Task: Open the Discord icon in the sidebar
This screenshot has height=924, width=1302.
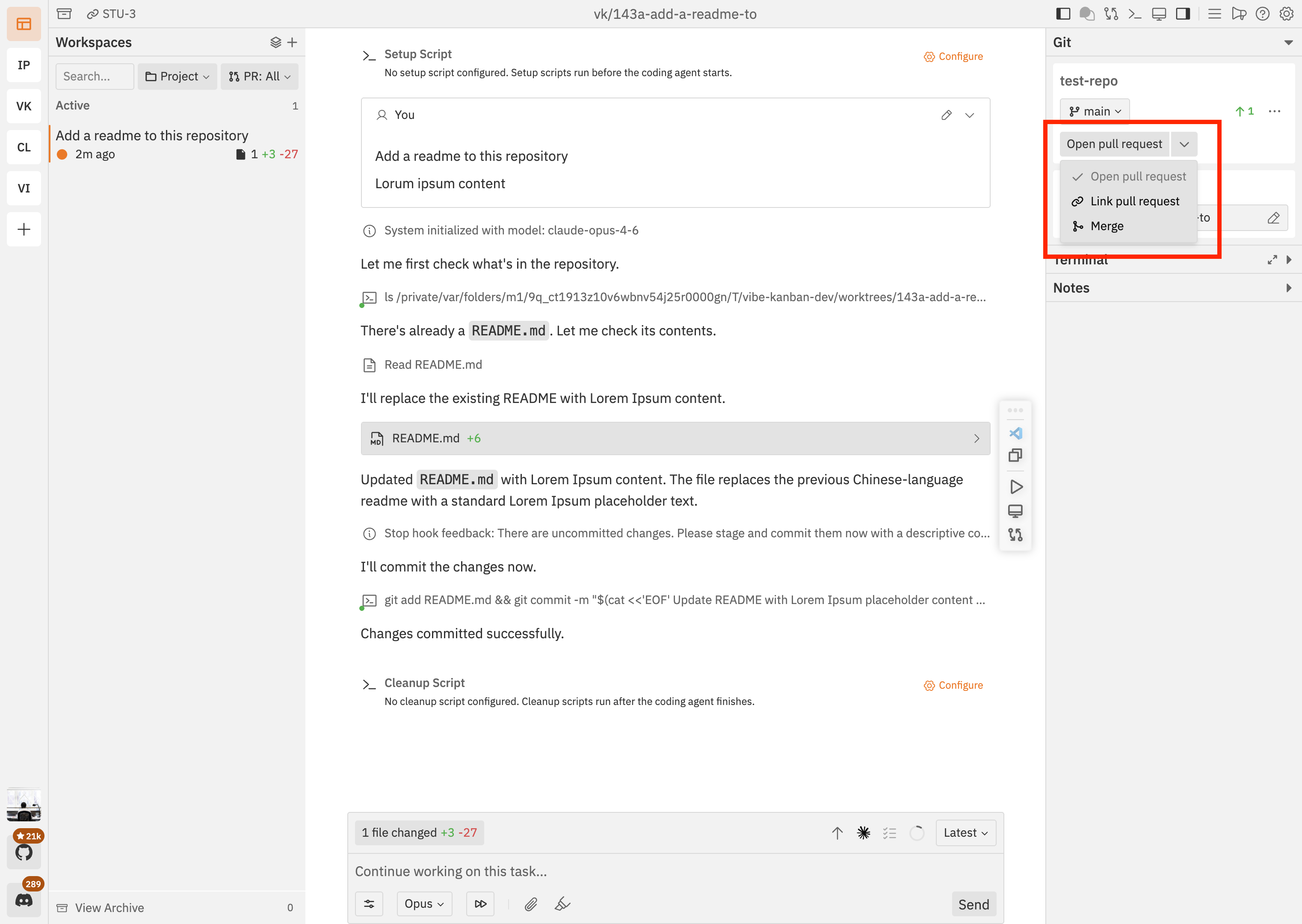Action: click(x=24, y=900)
